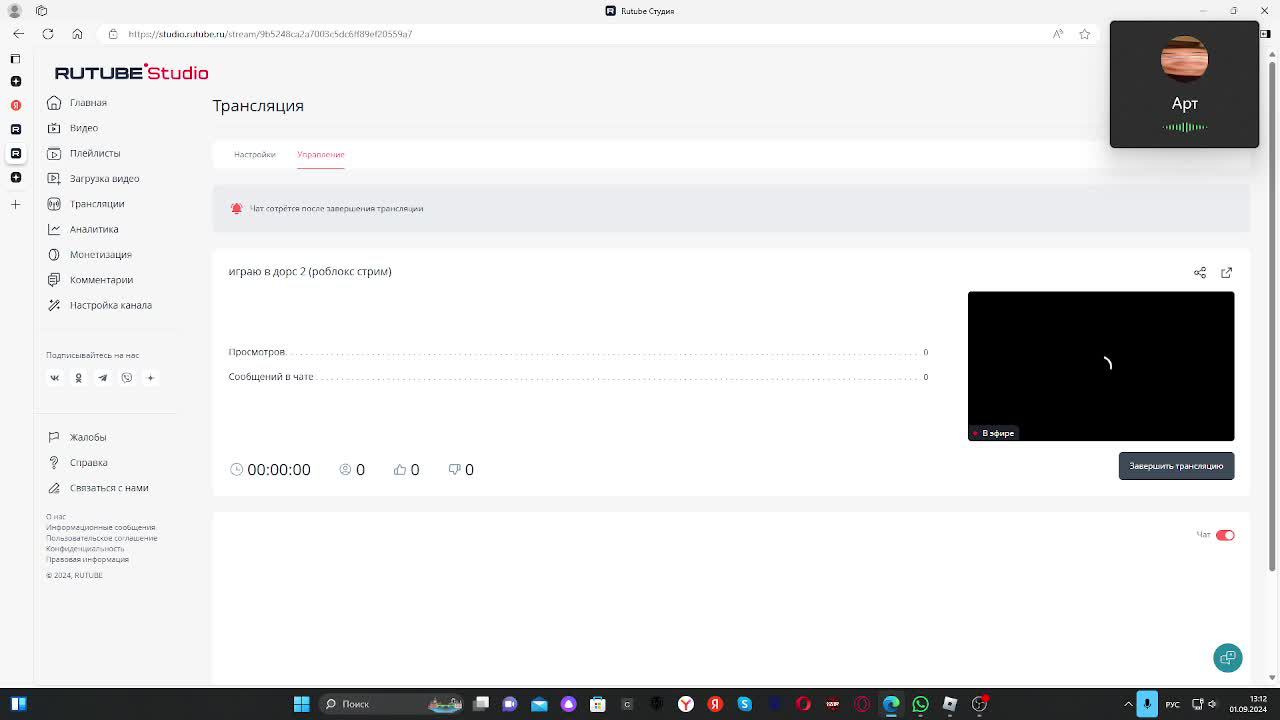
Task: Toggle the Чат switch off
Action: point(1225,535)
